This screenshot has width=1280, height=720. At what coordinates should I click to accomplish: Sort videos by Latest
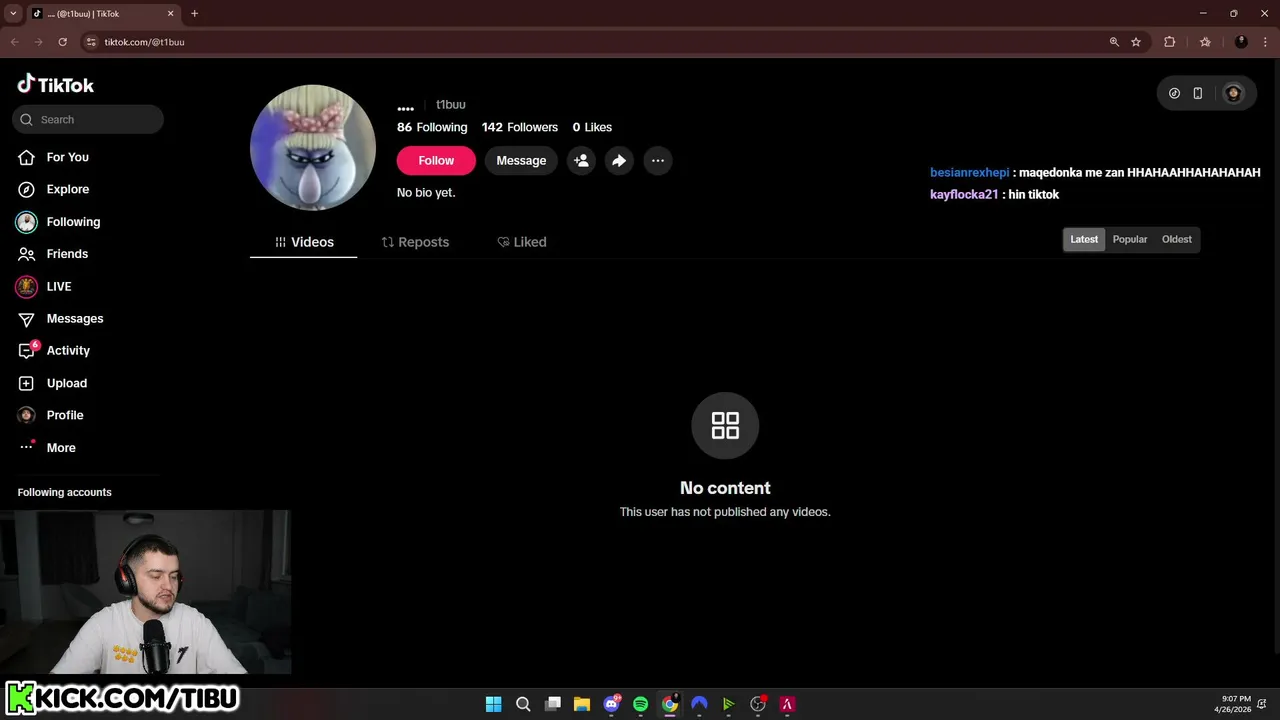1084,239
